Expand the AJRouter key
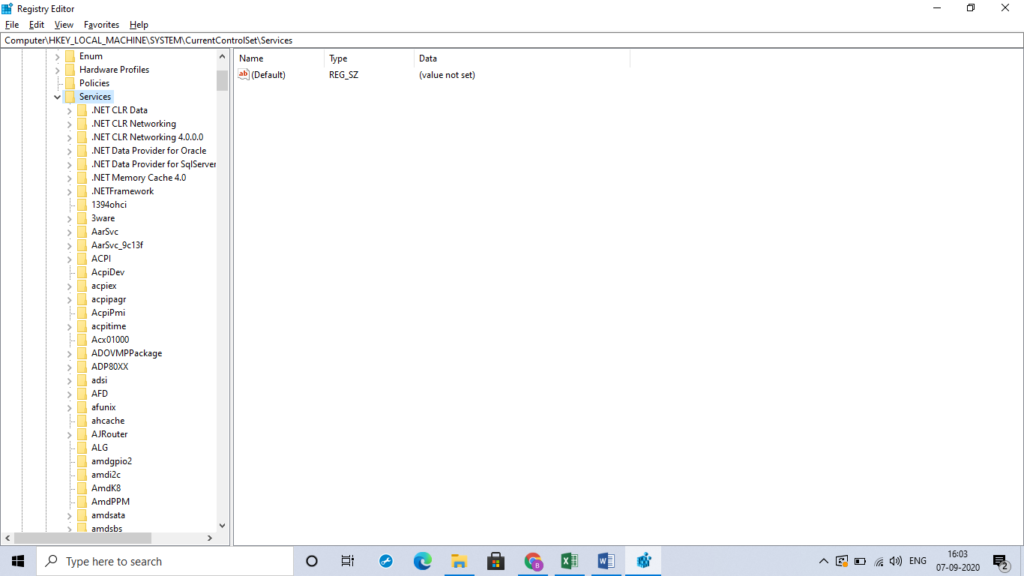The height and width of the screenshot is (576, 1024). click(x=69, y=435)
